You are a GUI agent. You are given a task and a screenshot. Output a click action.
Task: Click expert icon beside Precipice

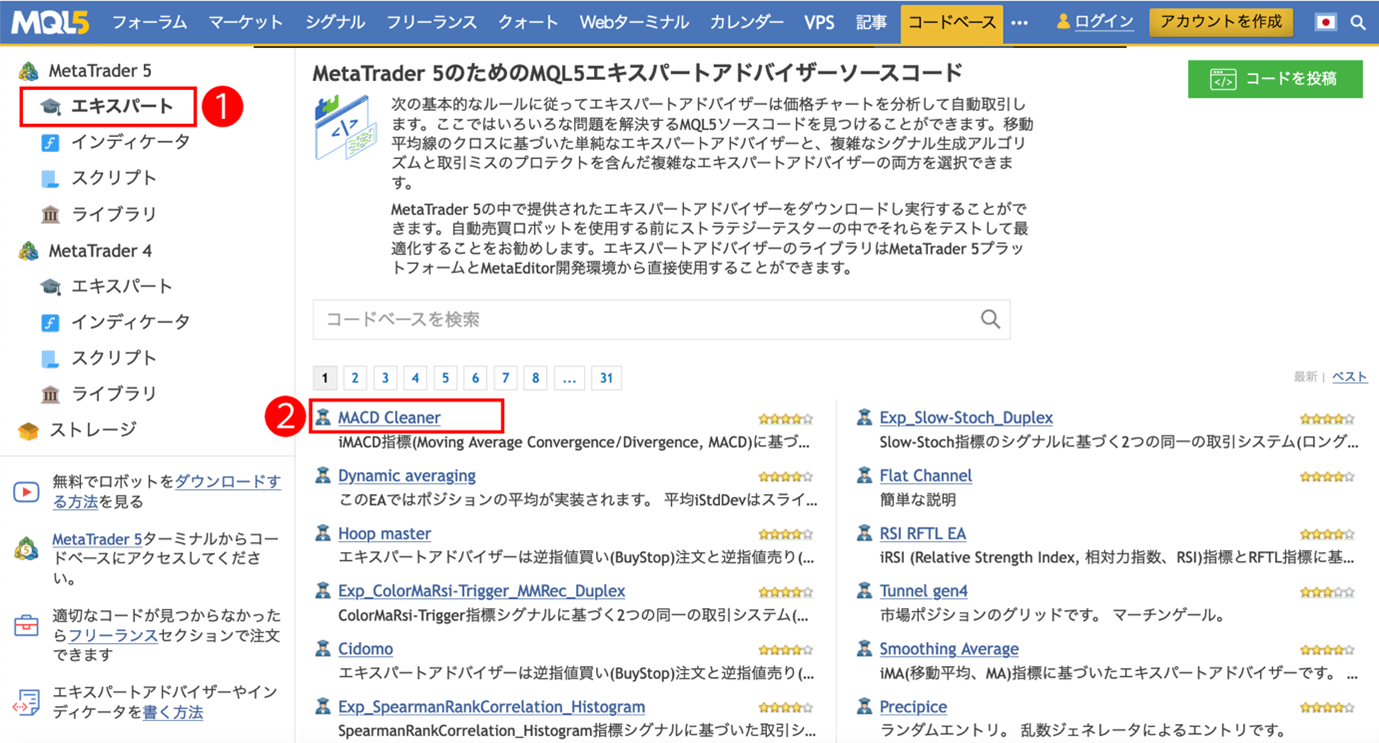coord(864,706)
